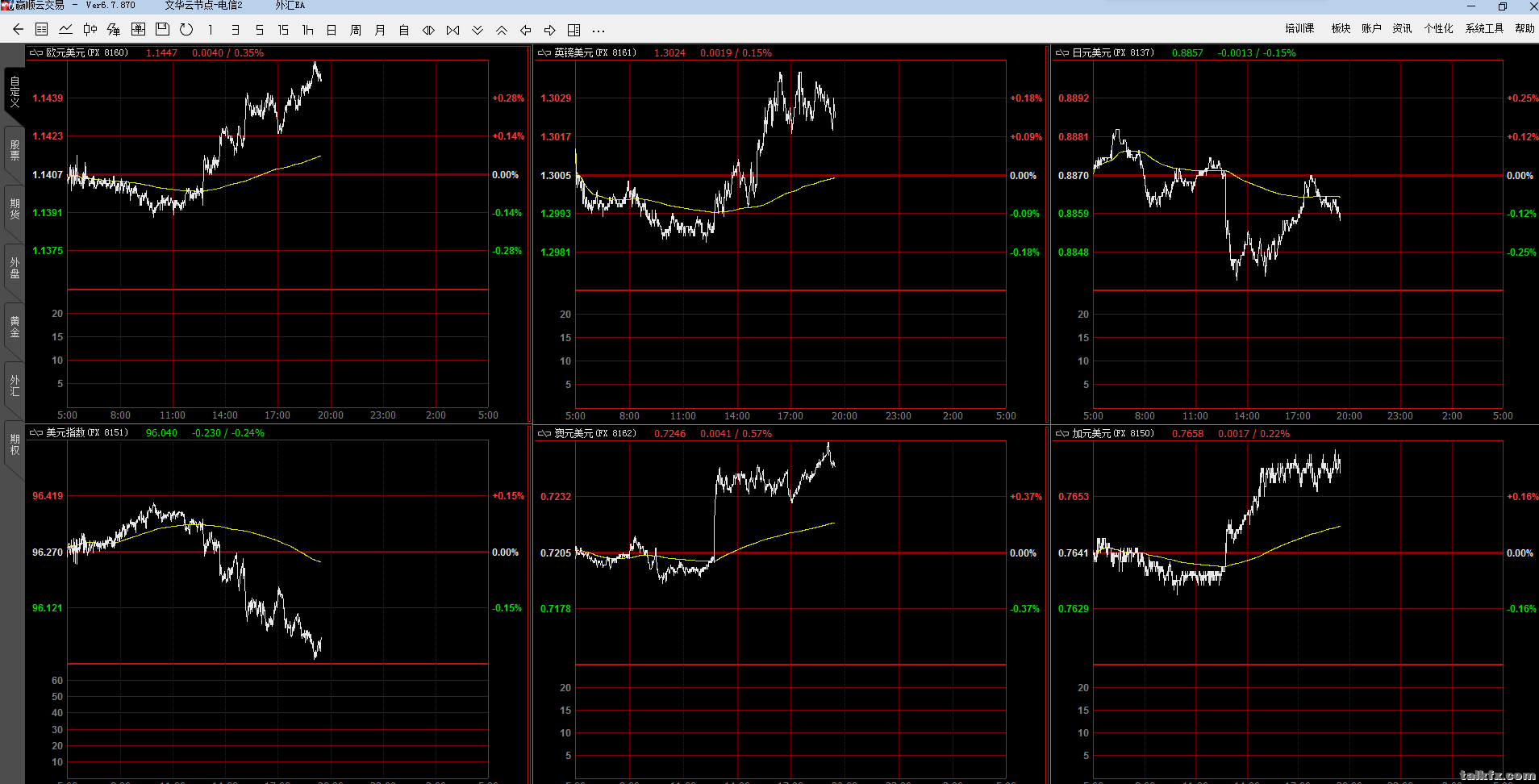Click the 文华云节点-电信2 server label in title bar
Viewport: 1539px width, 784px height.
click(x=203, y=6)
